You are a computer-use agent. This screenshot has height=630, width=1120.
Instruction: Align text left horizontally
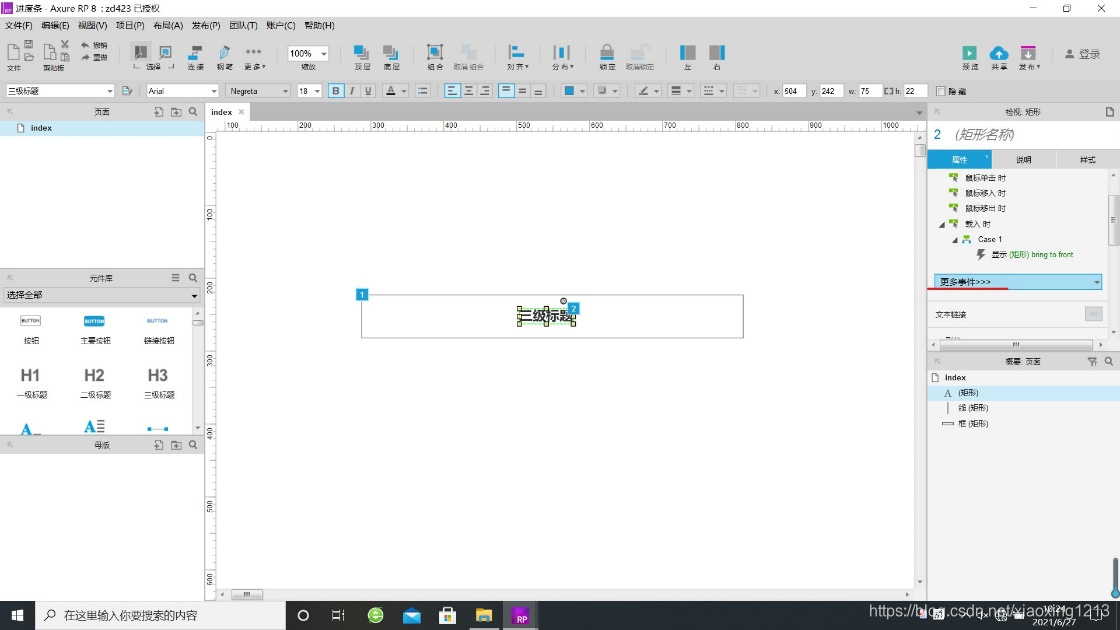451,91
